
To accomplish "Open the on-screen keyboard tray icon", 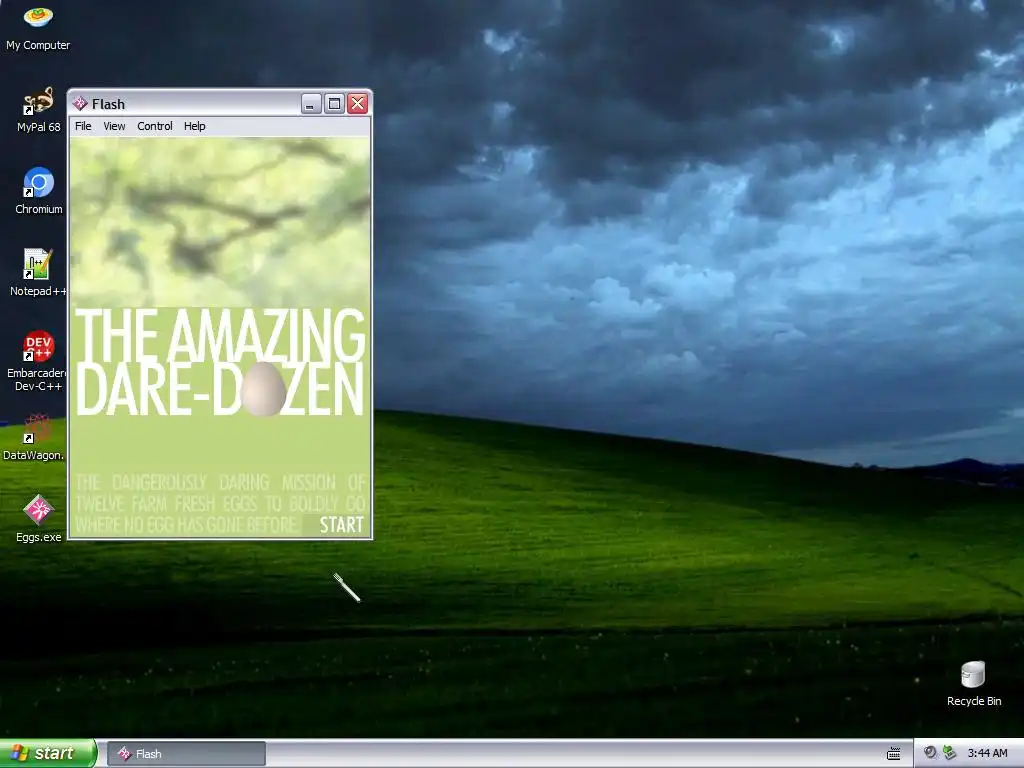I will 893,754.
